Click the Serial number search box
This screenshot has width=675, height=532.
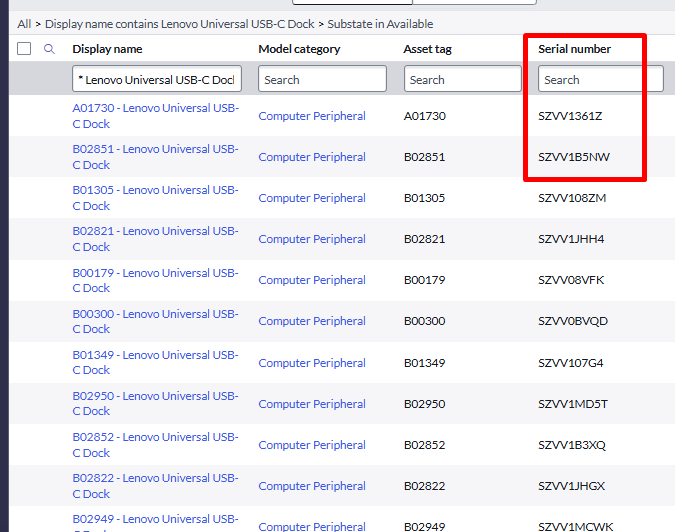point(600,79)
